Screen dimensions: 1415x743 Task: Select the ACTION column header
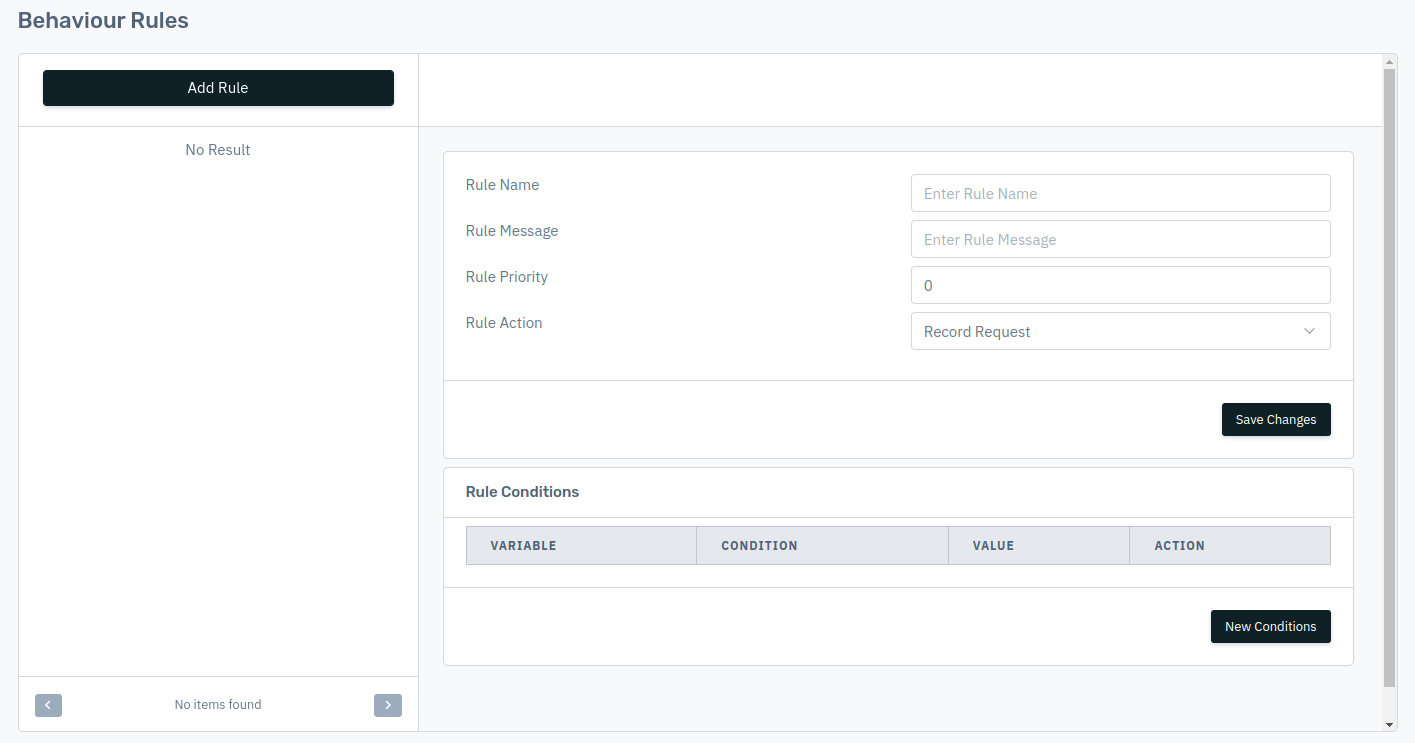click(1230, 546)
